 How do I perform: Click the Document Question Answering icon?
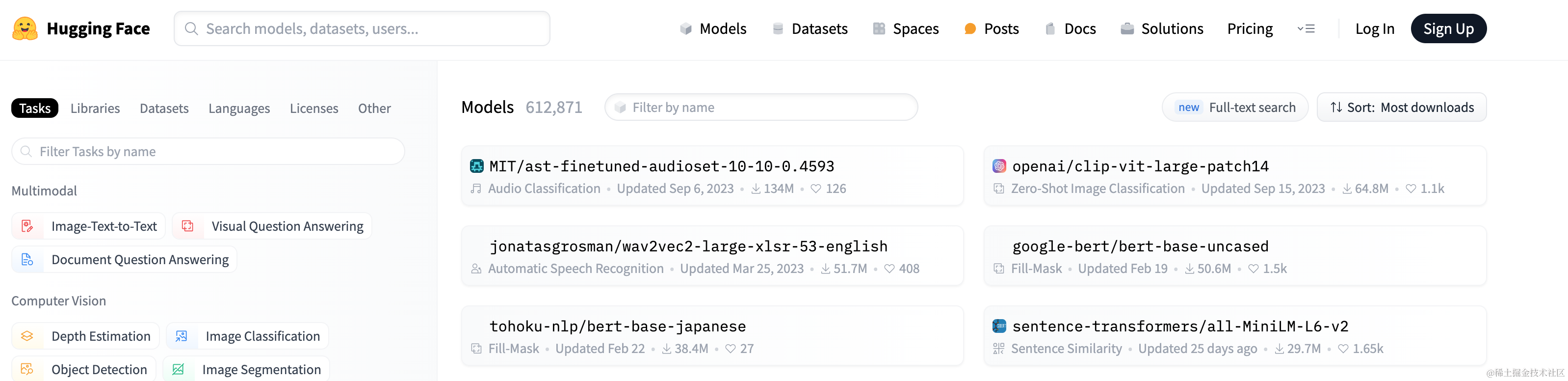(x=27, y=260)
